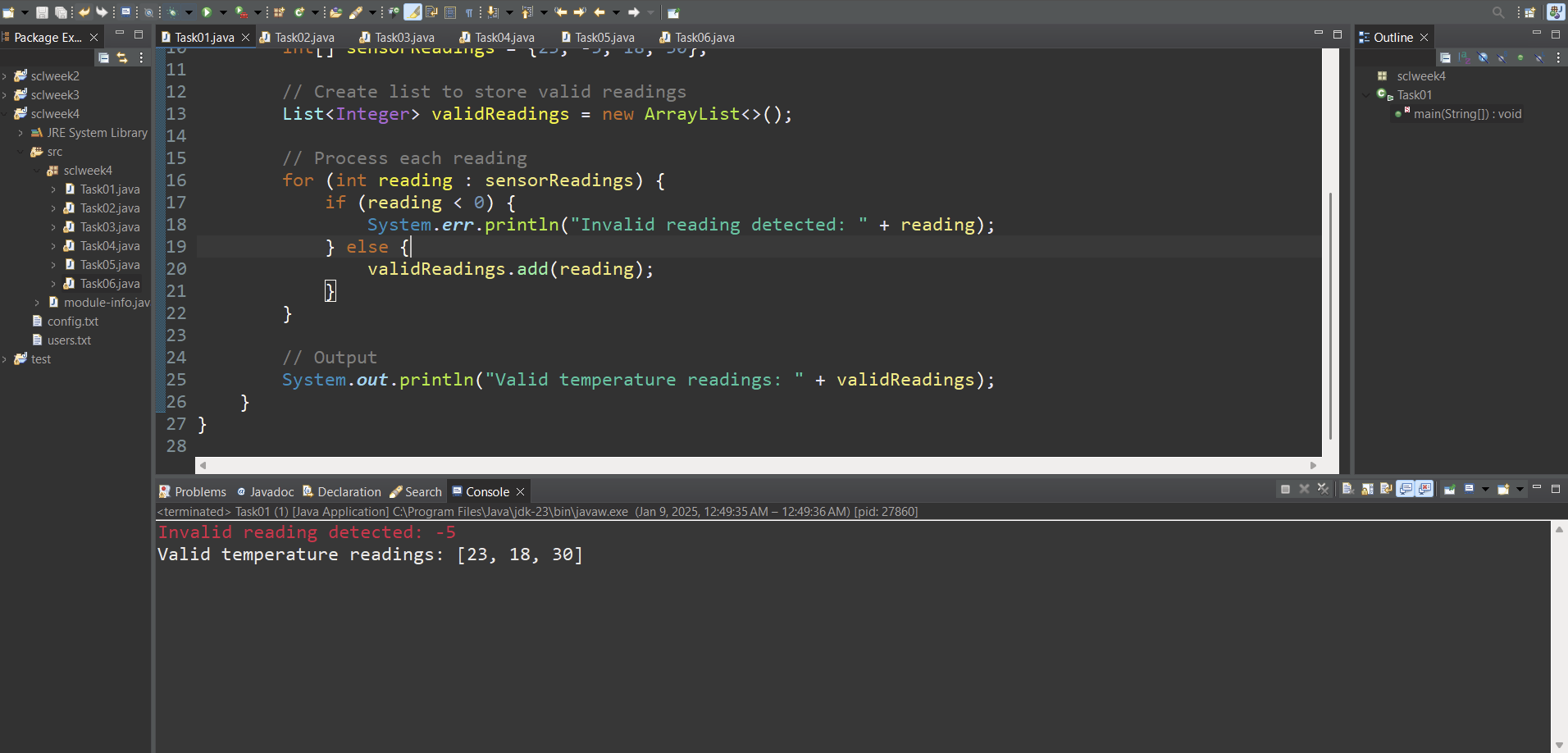1568x753 pixels.
Task: Toggle Mark Occurrences in the toolbar
Action: coord(413,12)
